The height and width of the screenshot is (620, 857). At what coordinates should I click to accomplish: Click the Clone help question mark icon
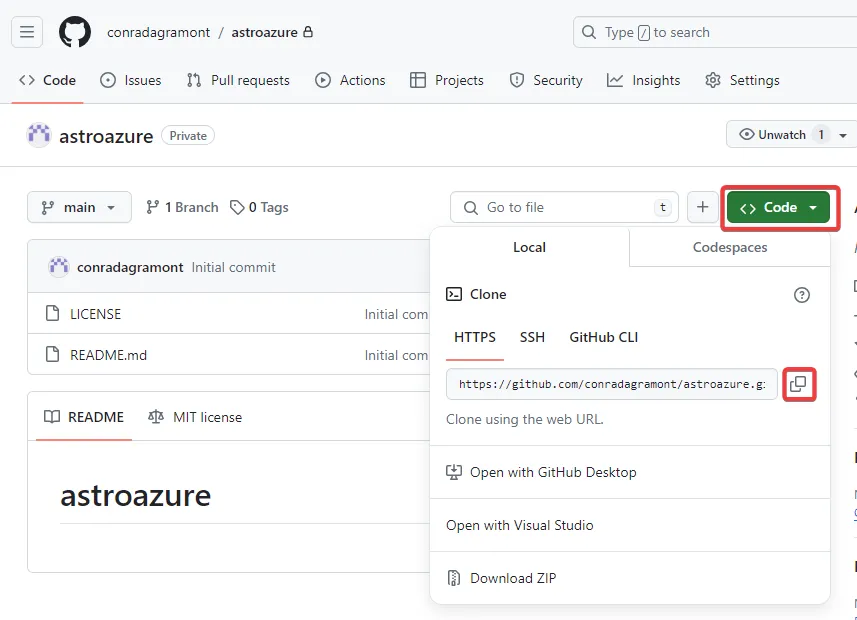tap(801, 295)
